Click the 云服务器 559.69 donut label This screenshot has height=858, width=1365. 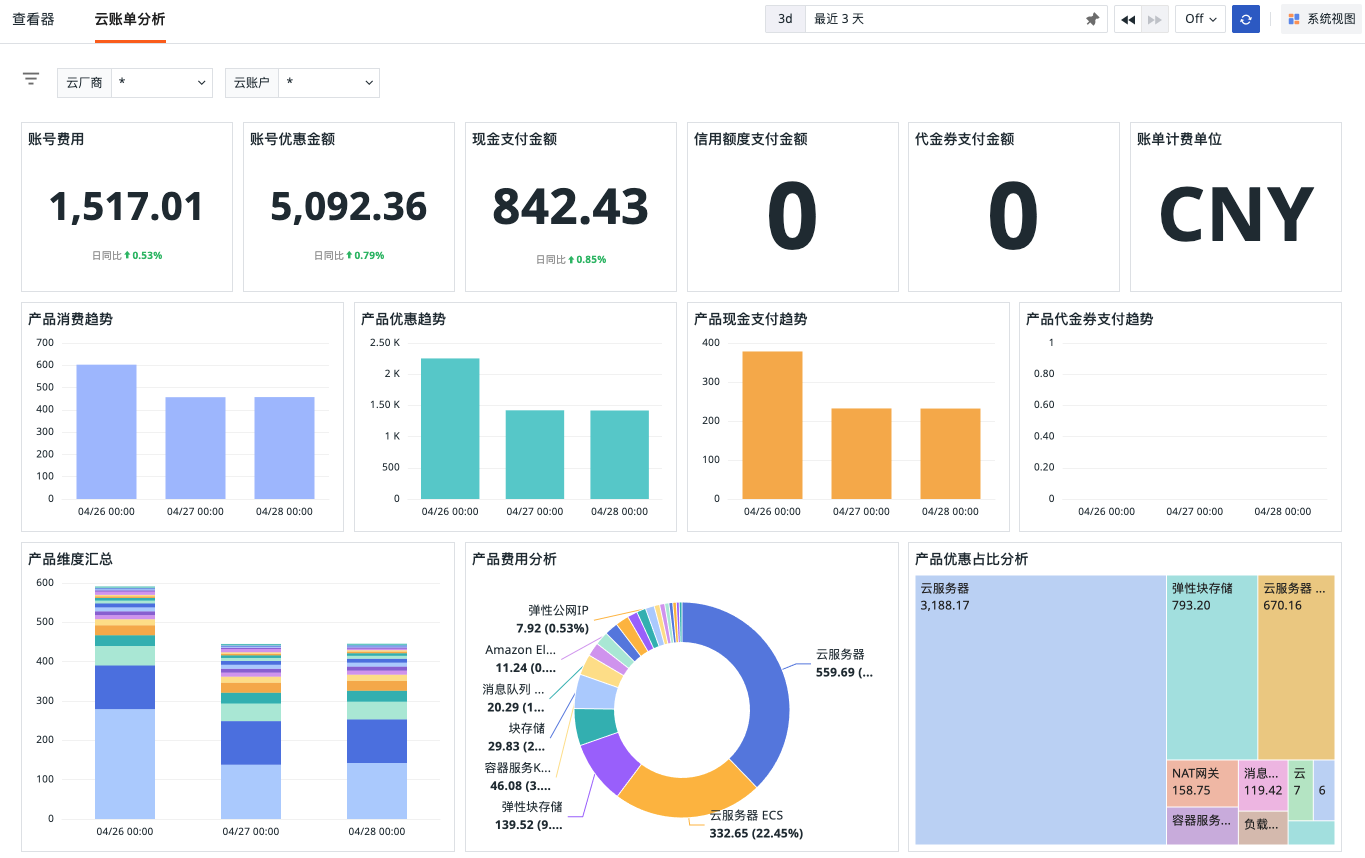pyautogui.click(x=844, y=663)
